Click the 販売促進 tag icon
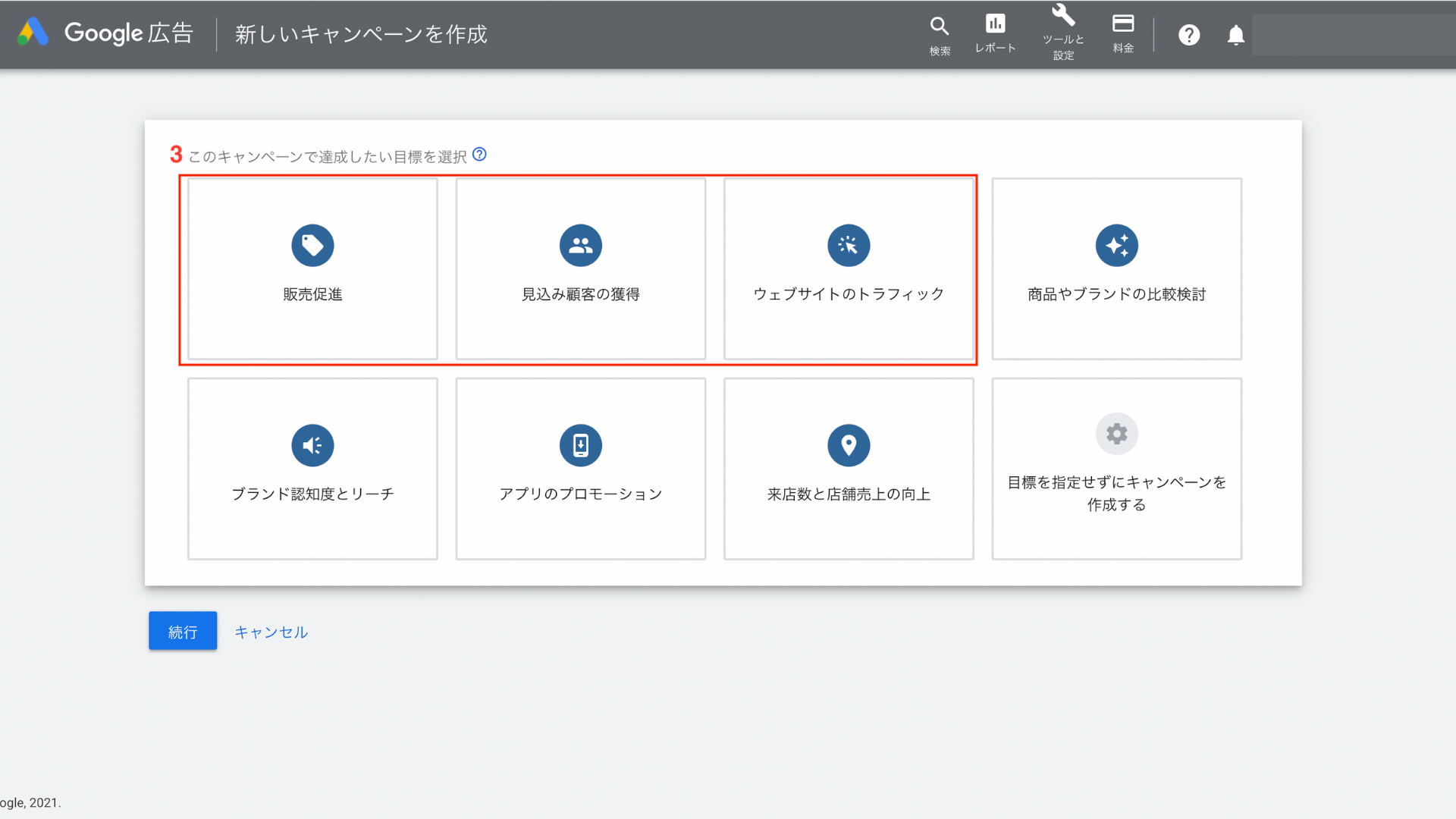Screen dimensions: 1456x819 pos(312,245)
